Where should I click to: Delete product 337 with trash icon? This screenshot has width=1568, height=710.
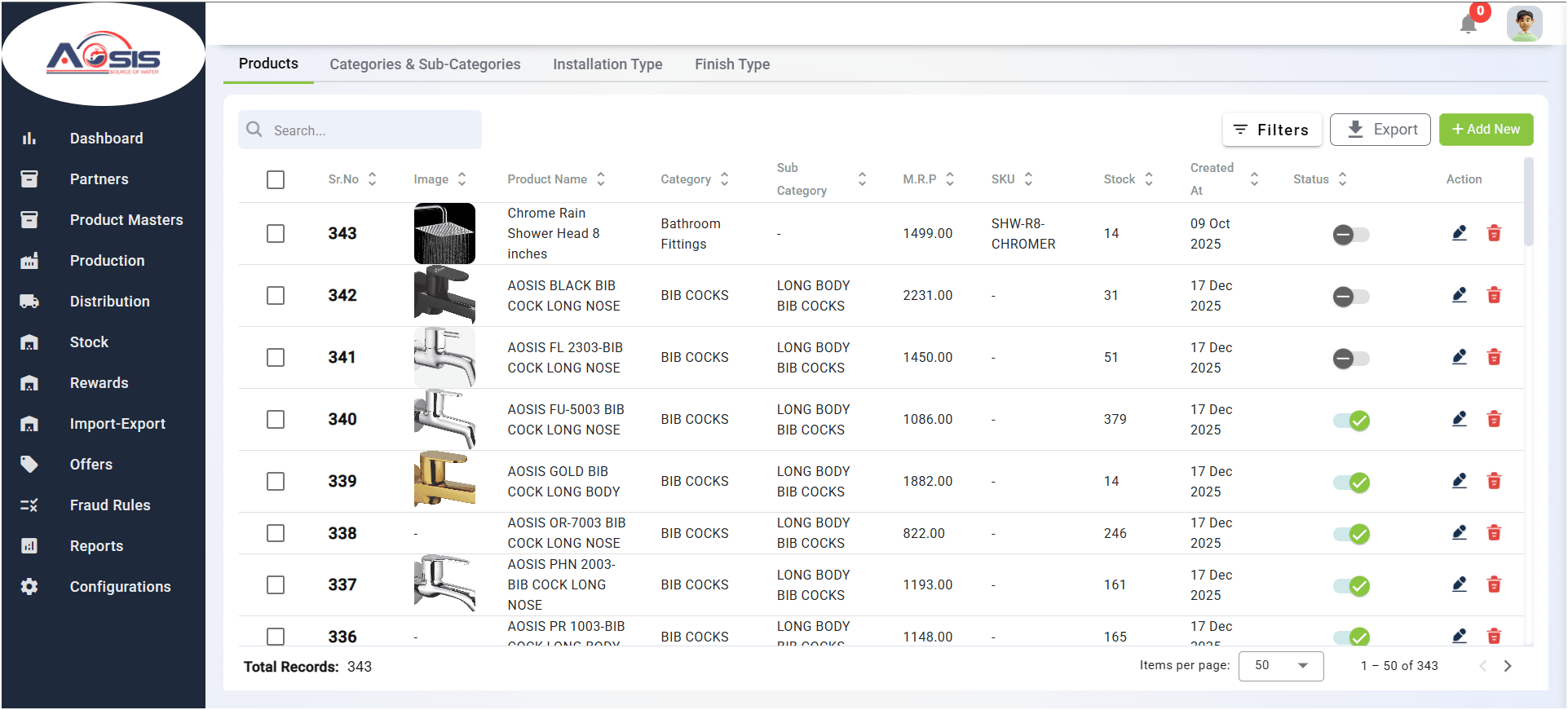[1494, 584]
